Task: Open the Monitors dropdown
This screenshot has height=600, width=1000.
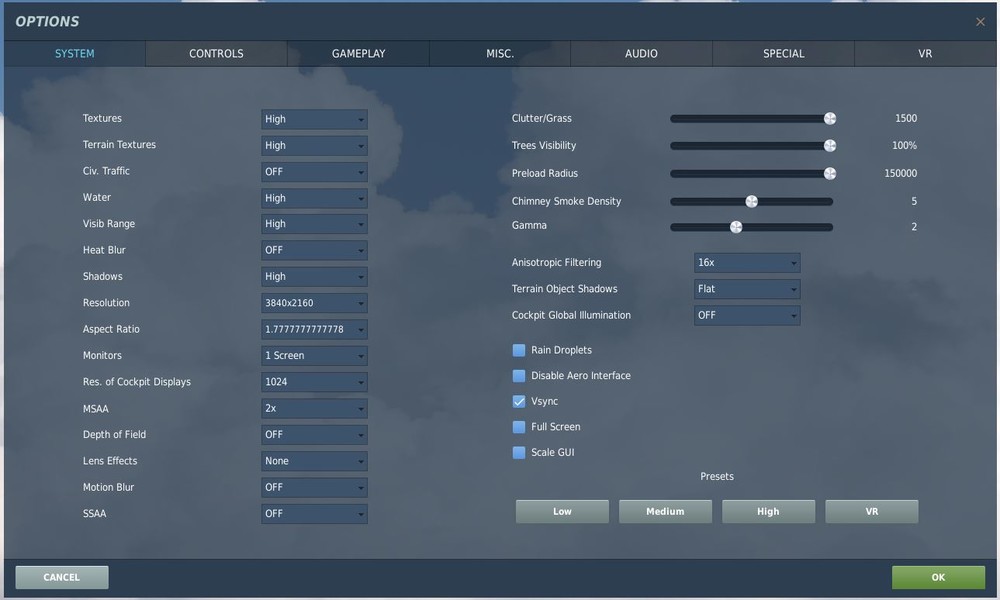Action: click(314, 355)
